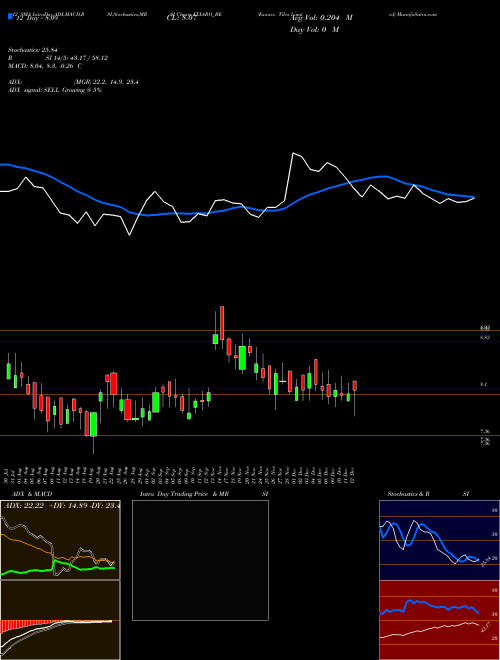Viewport: 500px width, 660px height.
Task: Open the MACD histogram panel
Action: pos(60,620)
